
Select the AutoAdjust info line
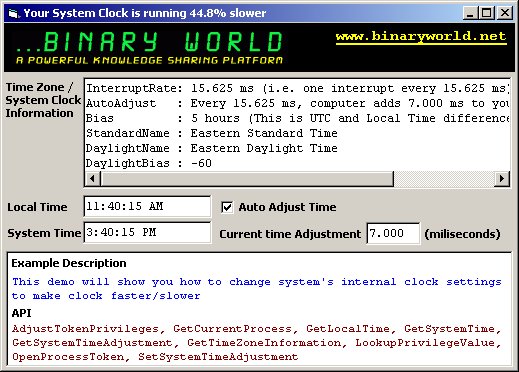pyautogui.click(x=298, y=103)
